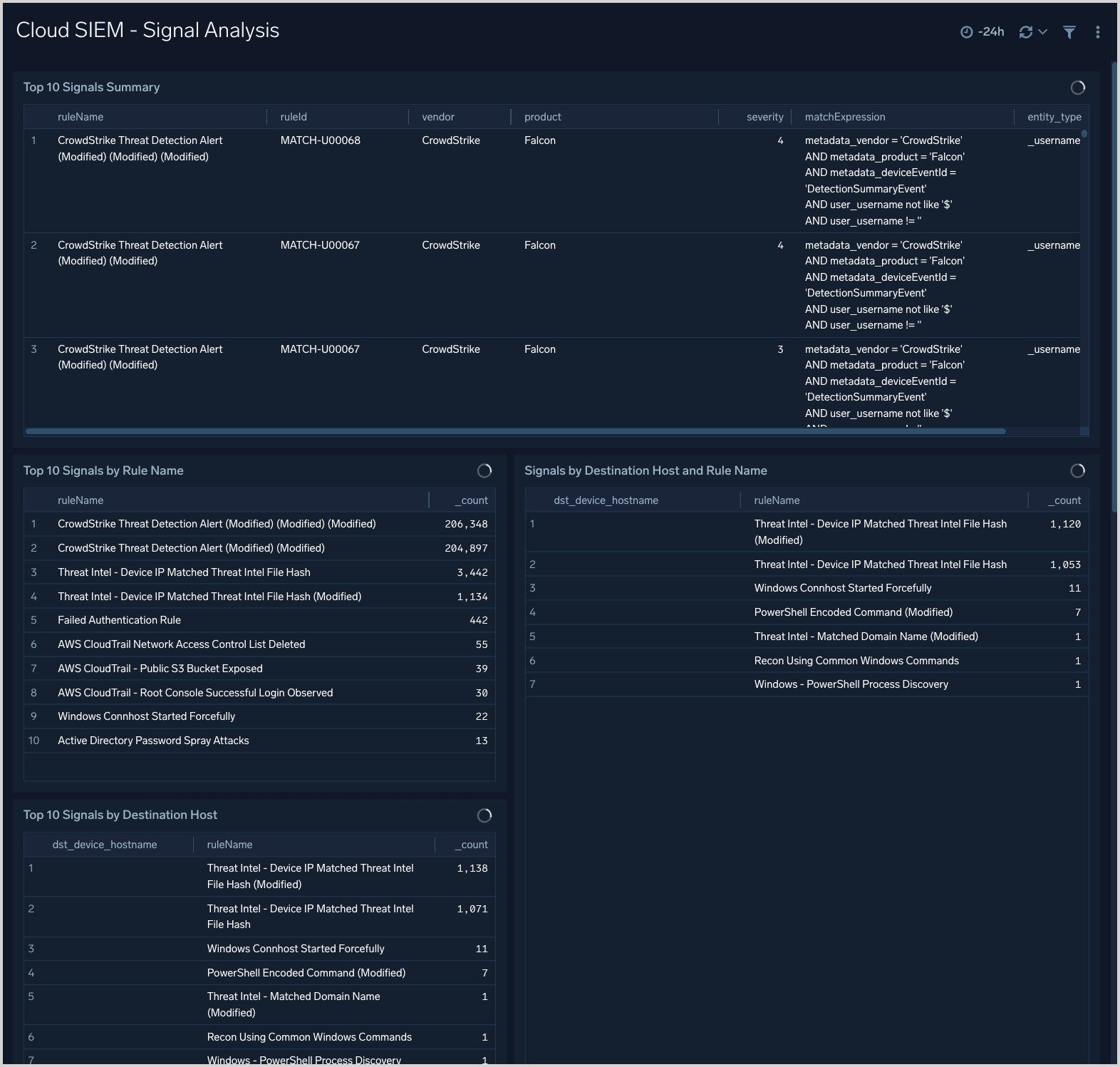Screen dimensions: 1120x1067
Task: Click the vendor column header
Action: tap(437, 117)
